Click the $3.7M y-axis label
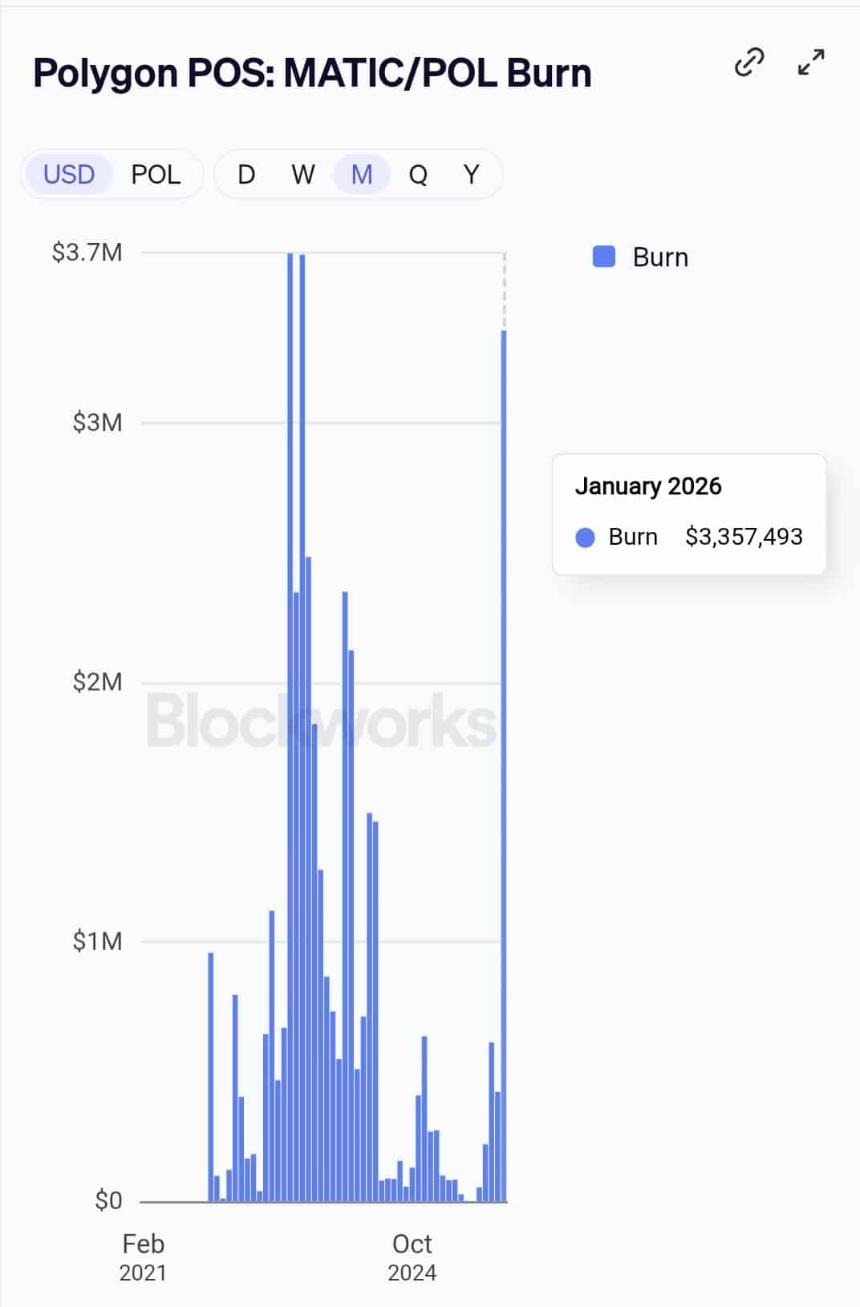The height and width of the screenshot is (1307, 860). pyautogui.click(x=87, y=252)
